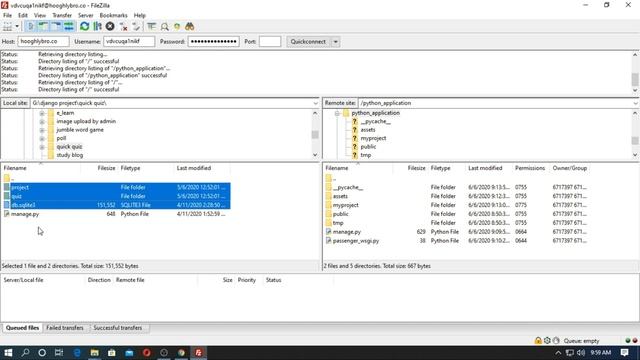Click the Port input field
This screenshot has width=640, height=360.
point(270,42)
